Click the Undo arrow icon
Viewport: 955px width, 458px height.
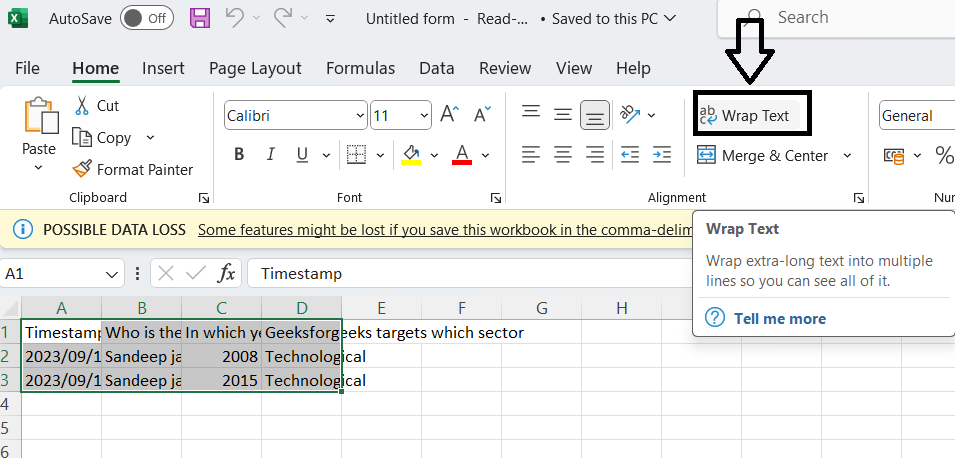tap(234, 18)
